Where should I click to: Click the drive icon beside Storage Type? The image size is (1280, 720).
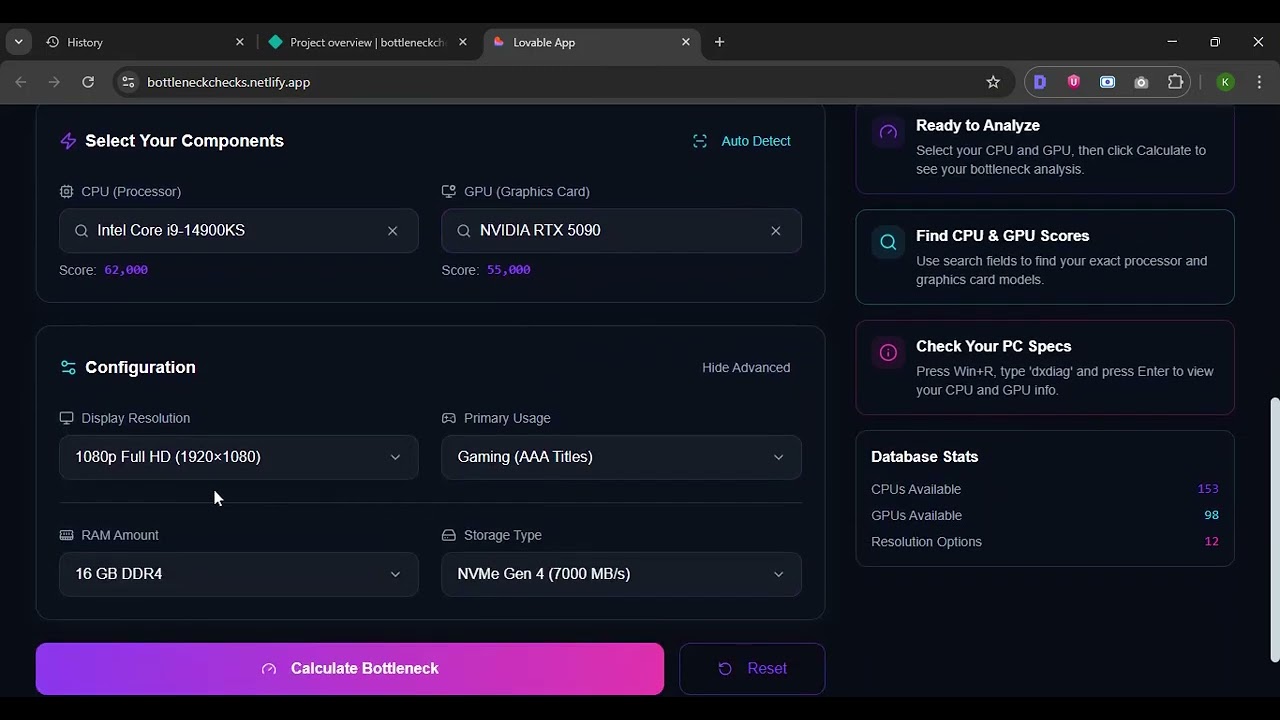click(449, 535)
